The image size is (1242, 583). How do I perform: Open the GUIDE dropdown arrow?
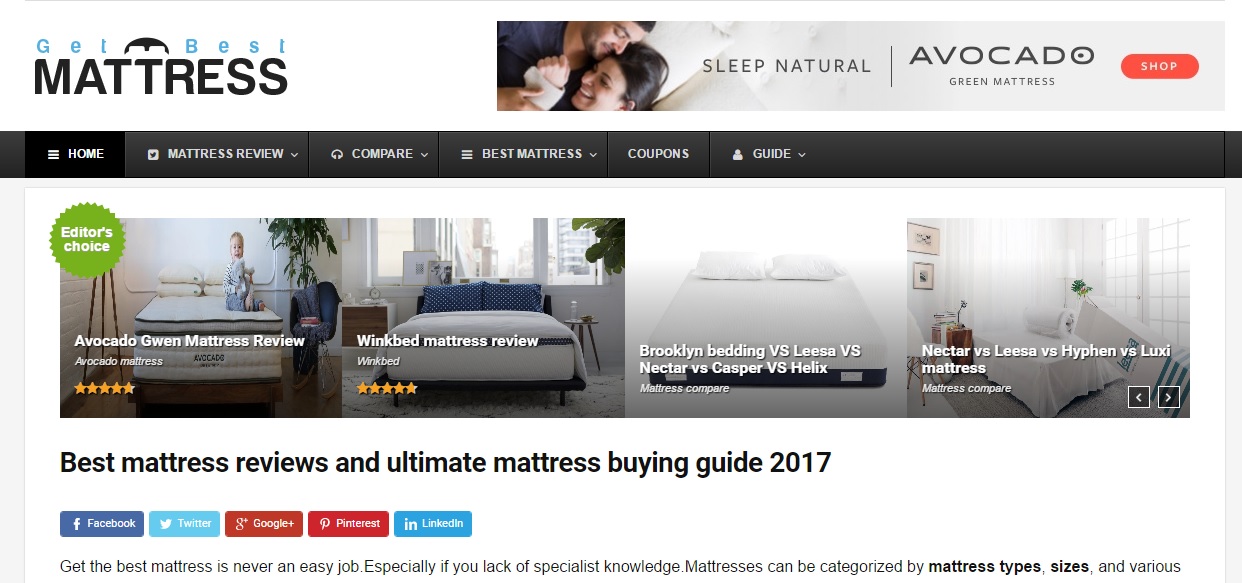[802, 155]
